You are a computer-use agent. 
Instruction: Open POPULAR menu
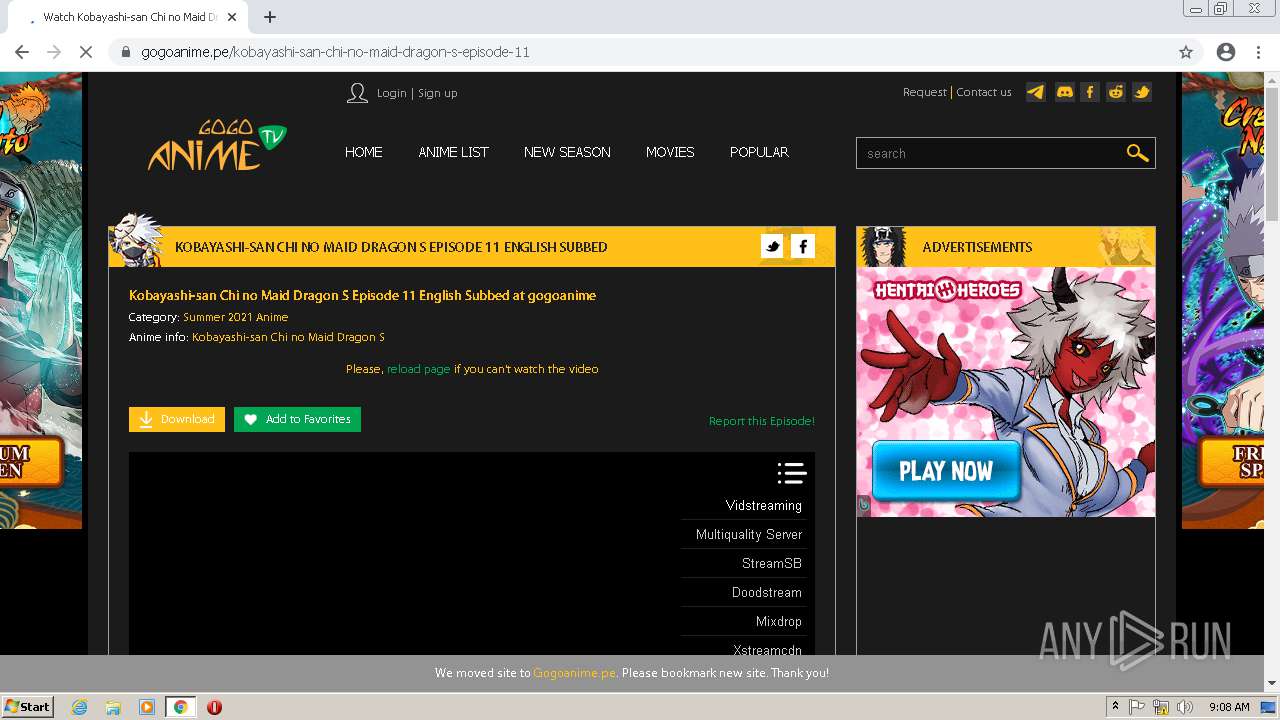click(759, 152)
